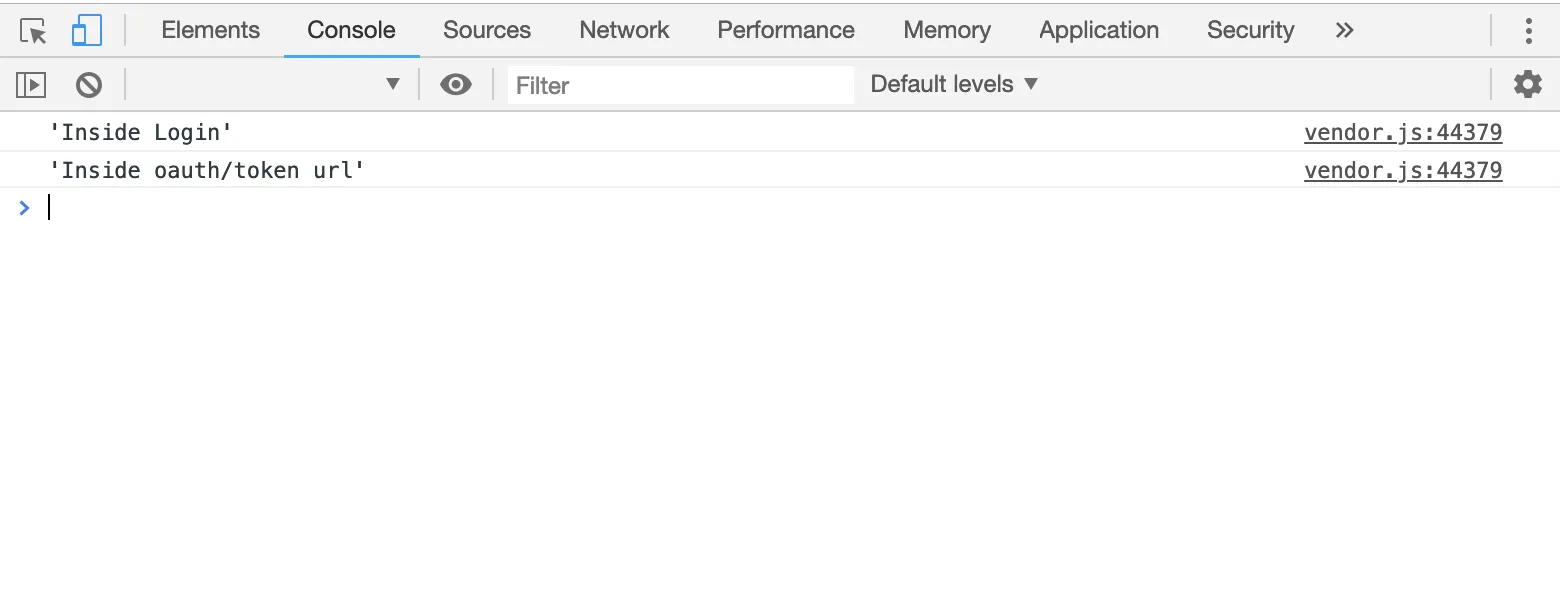Show more tabs with the chevrons

coord(1345,31)
